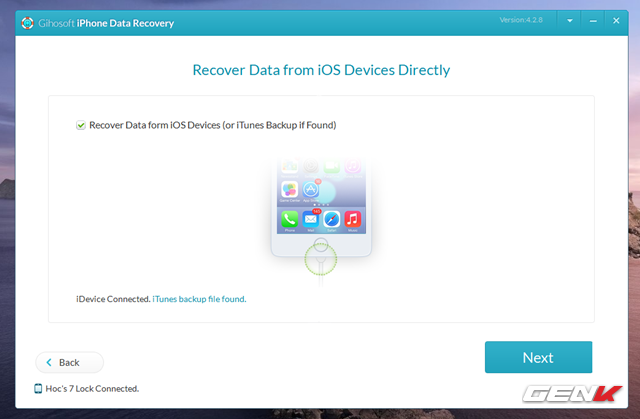Click the Phone app icon on illustration
The width and height of the screenshot is (640, 419).
click(x=290, y=218)
